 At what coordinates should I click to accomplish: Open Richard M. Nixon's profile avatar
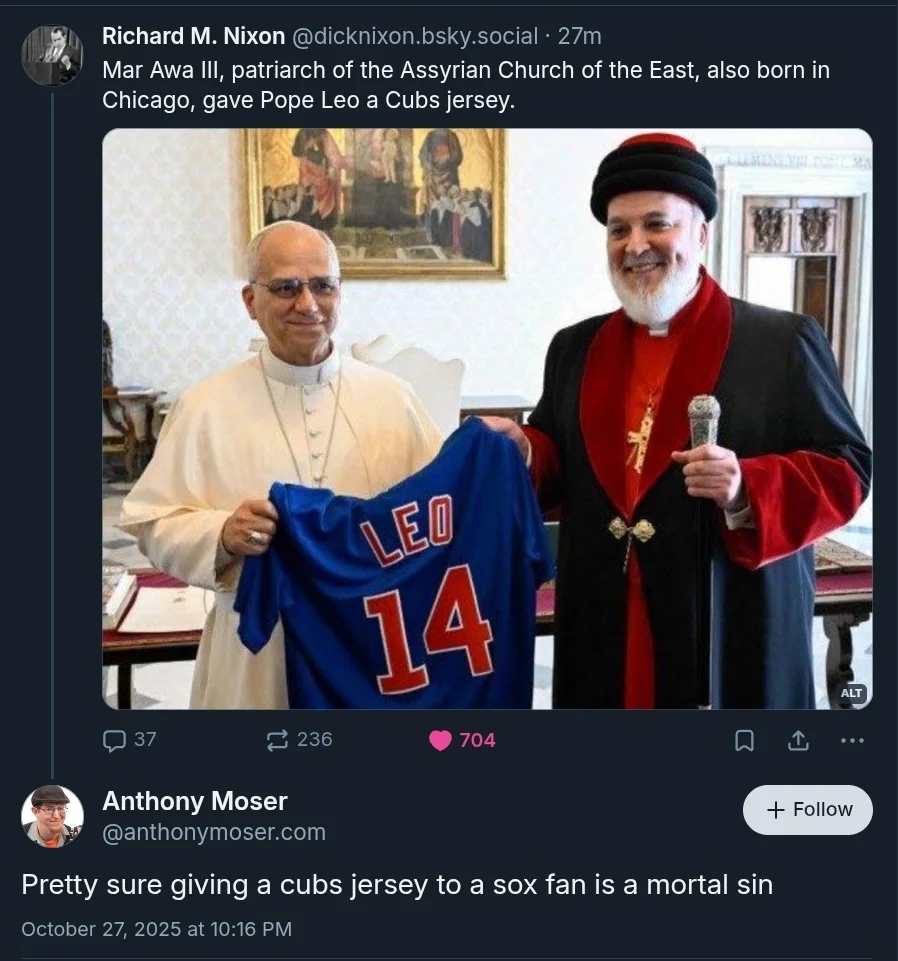click(52, 55)
